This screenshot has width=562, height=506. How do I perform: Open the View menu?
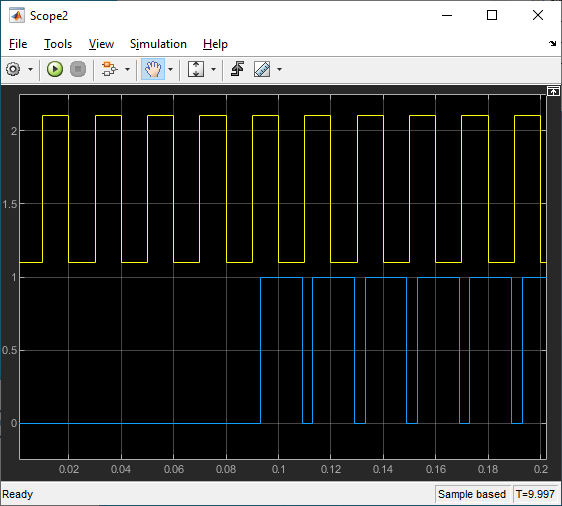(101, 44)
